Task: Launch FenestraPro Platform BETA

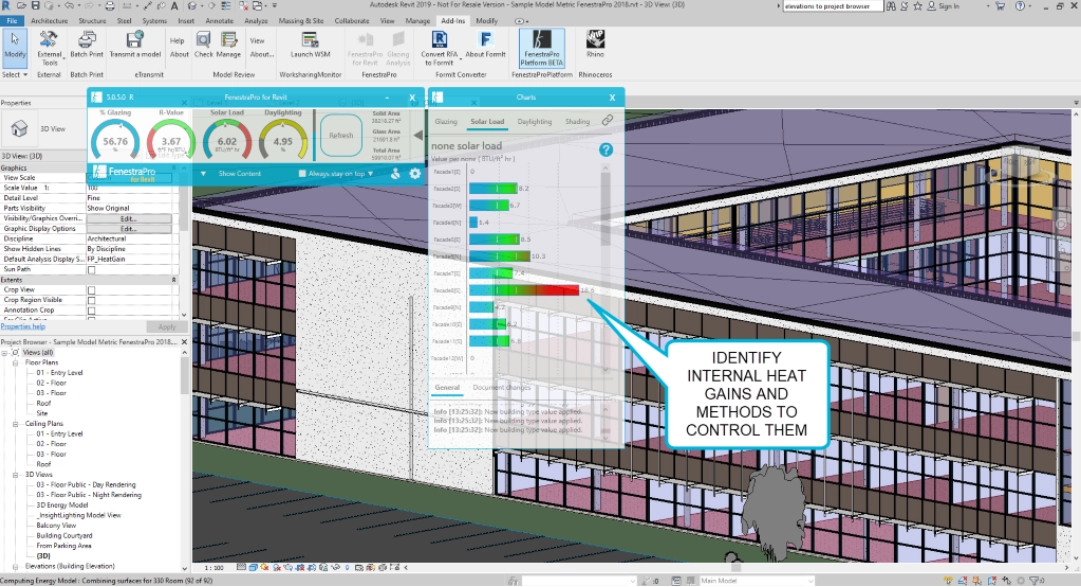Action: (541, 48)
